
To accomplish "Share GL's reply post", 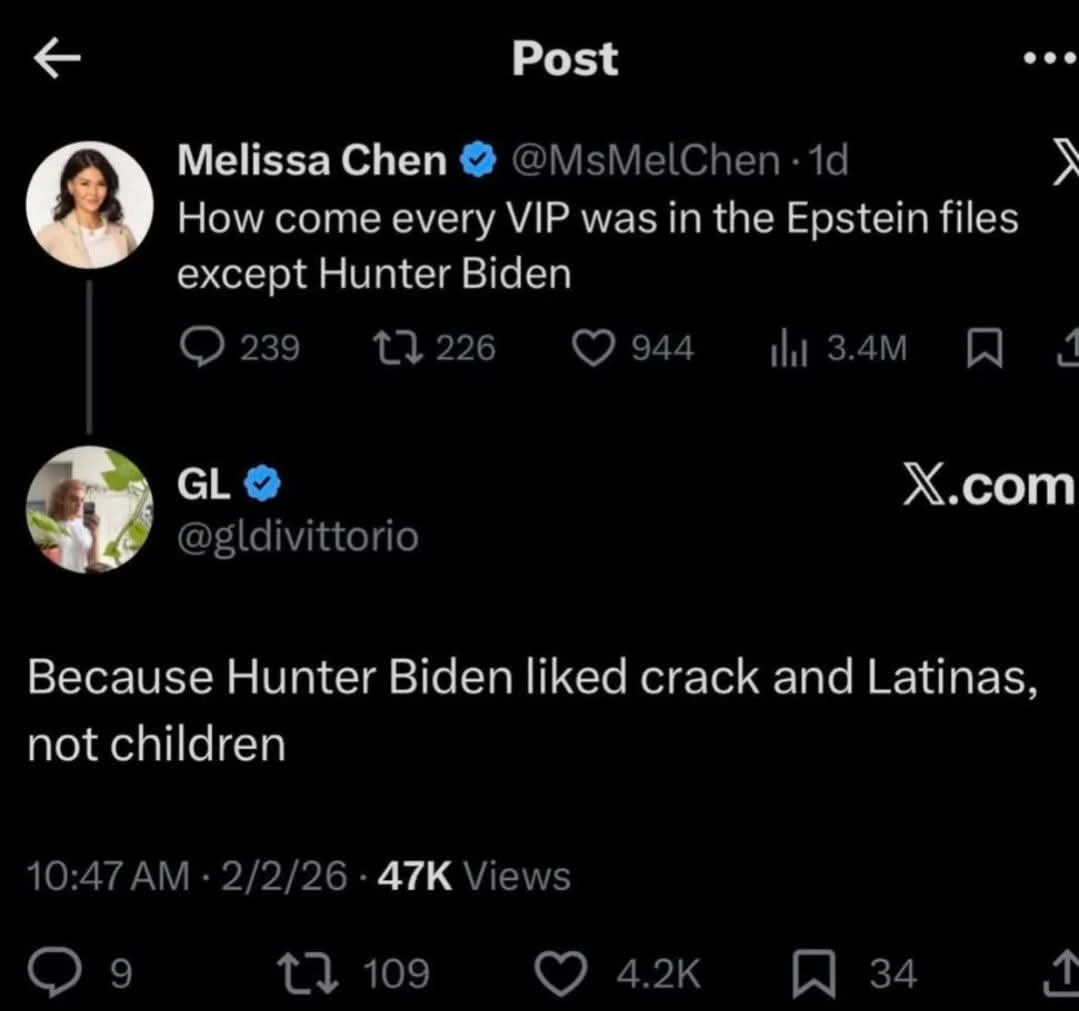I will tap(1058, 972).
